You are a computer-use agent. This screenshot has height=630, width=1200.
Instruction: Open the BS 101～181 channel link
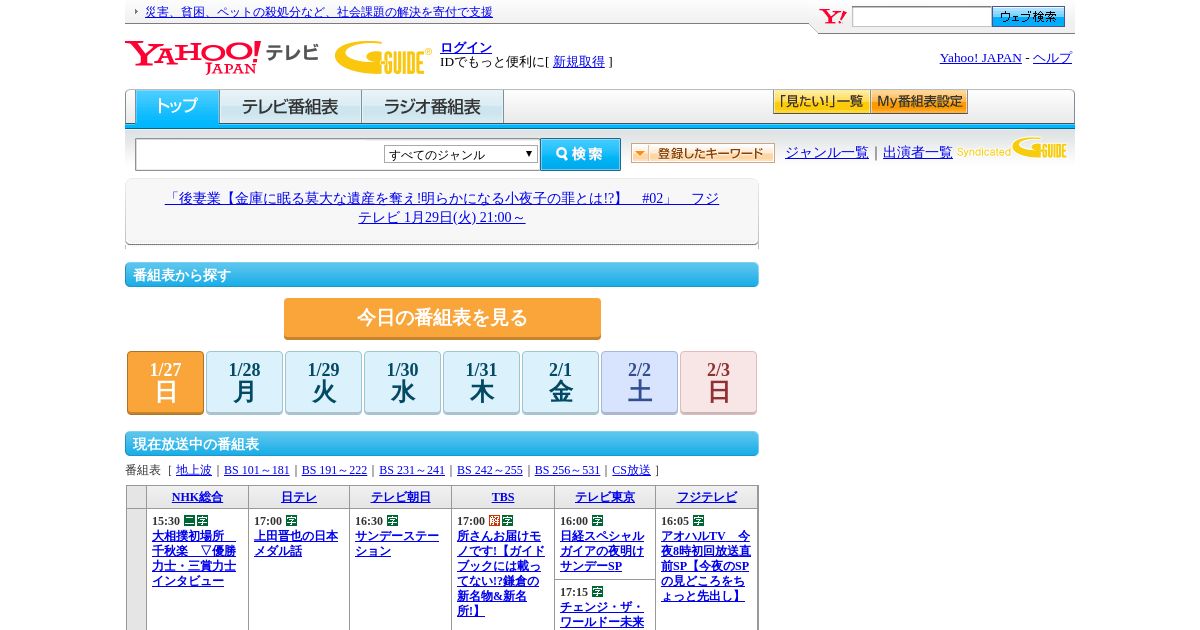coord(256,470)
